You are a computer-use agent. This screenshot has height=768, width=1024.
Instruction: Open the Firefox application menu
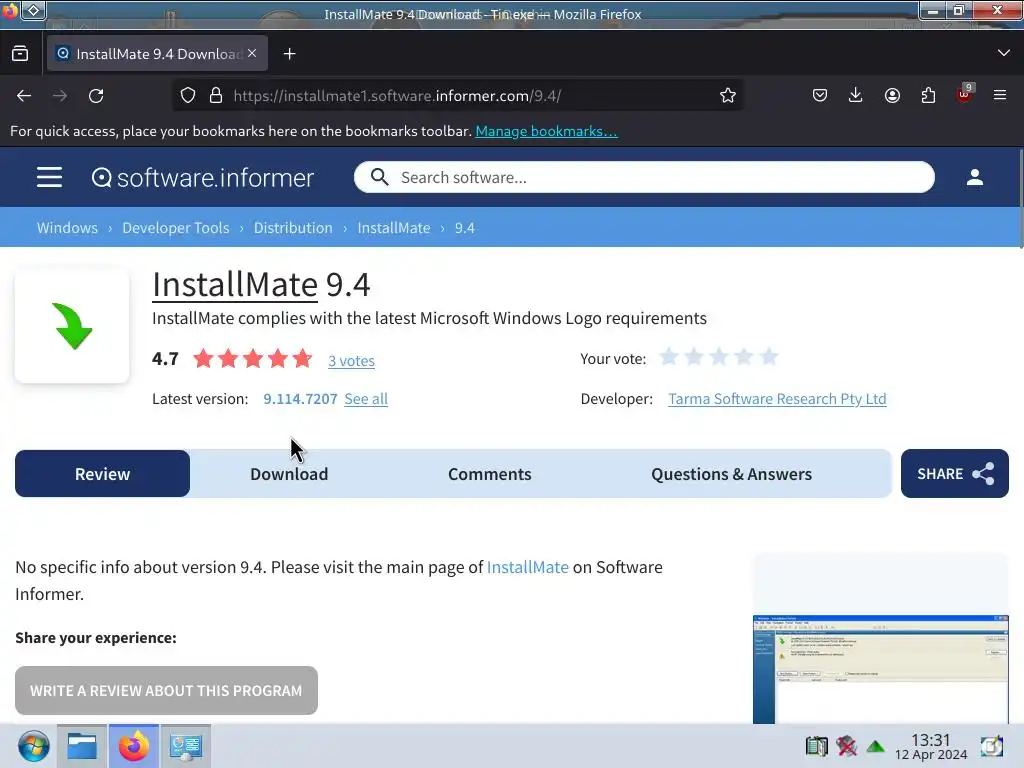coord(1000,95)
